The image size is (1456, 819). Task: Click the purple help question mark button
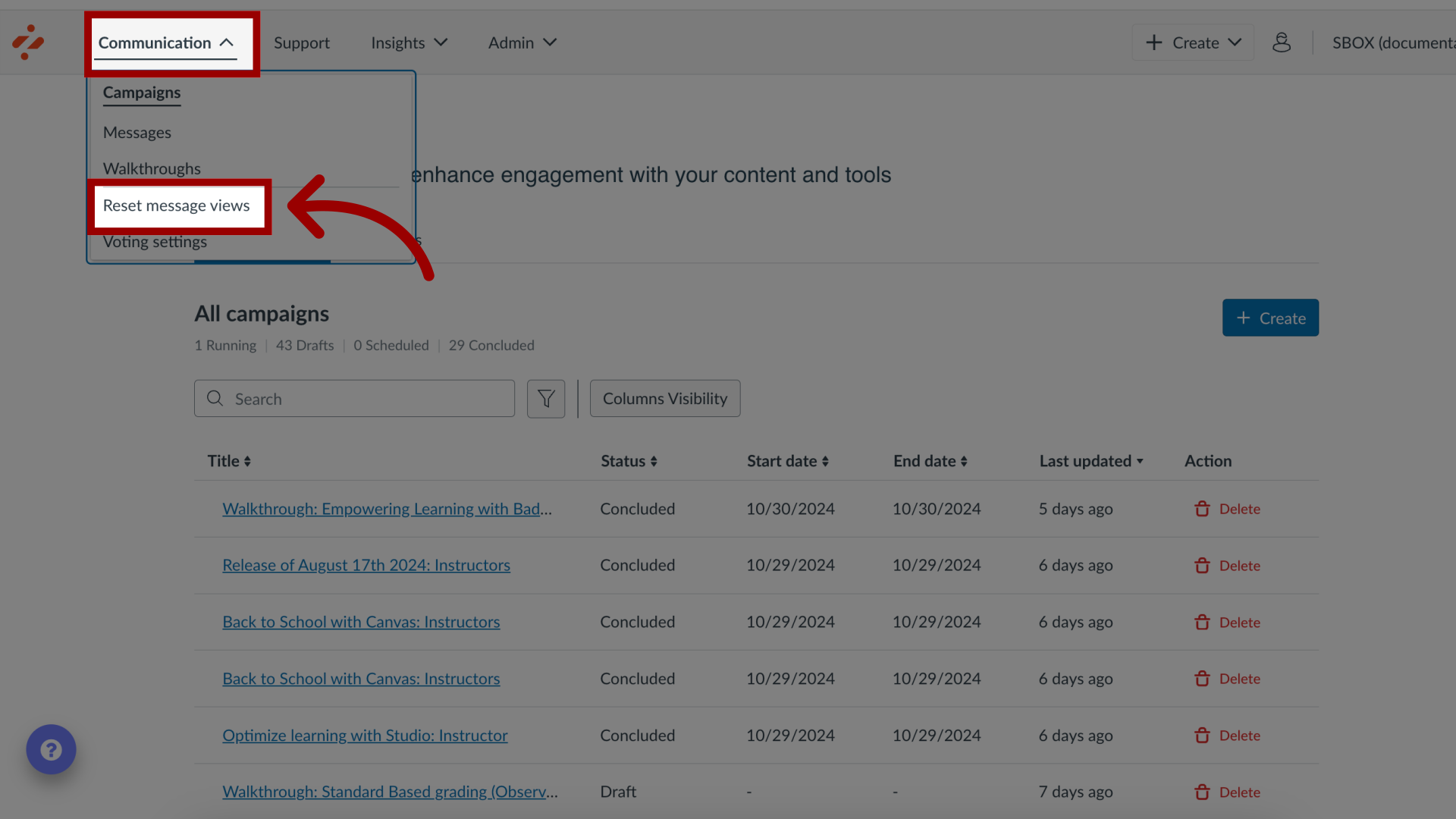51,749
